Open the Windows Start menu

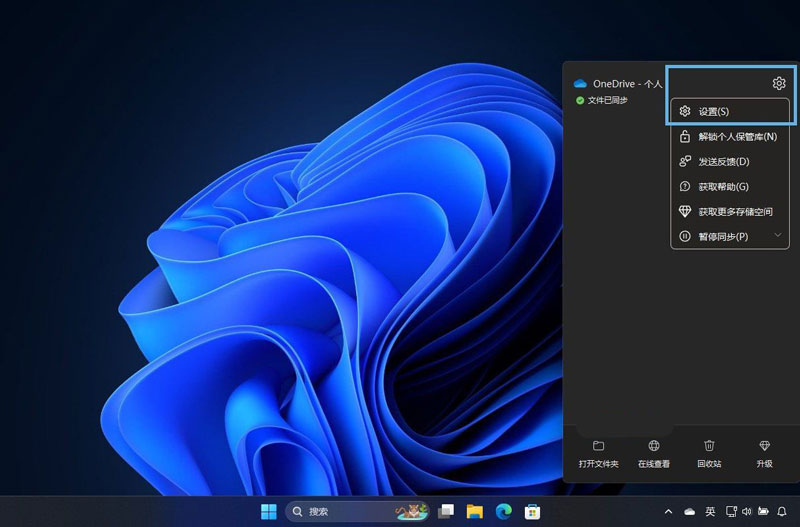(x=269, y=511)
